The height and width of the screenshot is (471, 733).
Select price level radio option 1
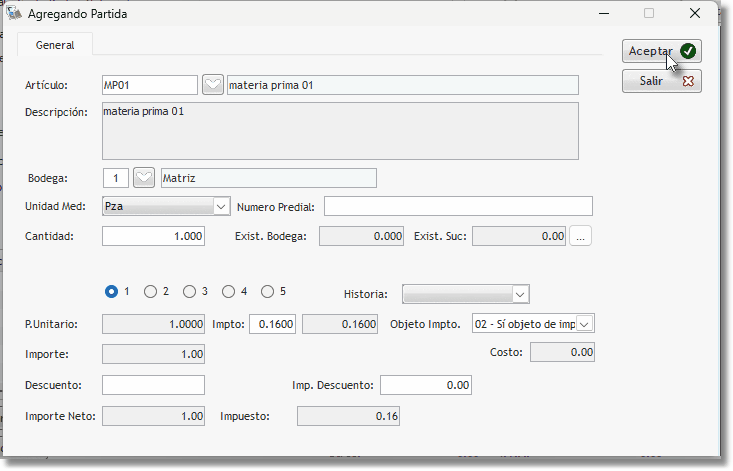click(x=112, y=292)
